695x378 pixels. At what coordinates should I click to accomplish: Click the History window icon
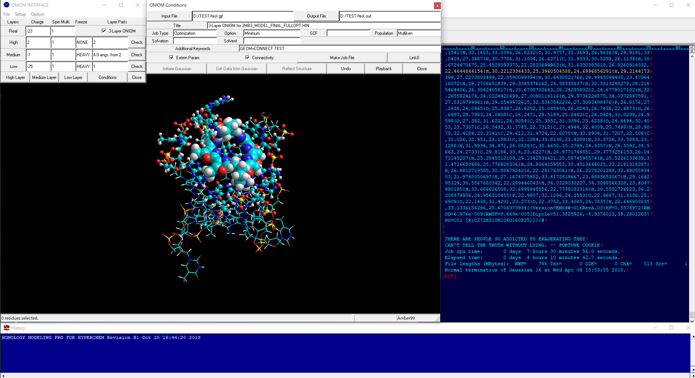6,328
